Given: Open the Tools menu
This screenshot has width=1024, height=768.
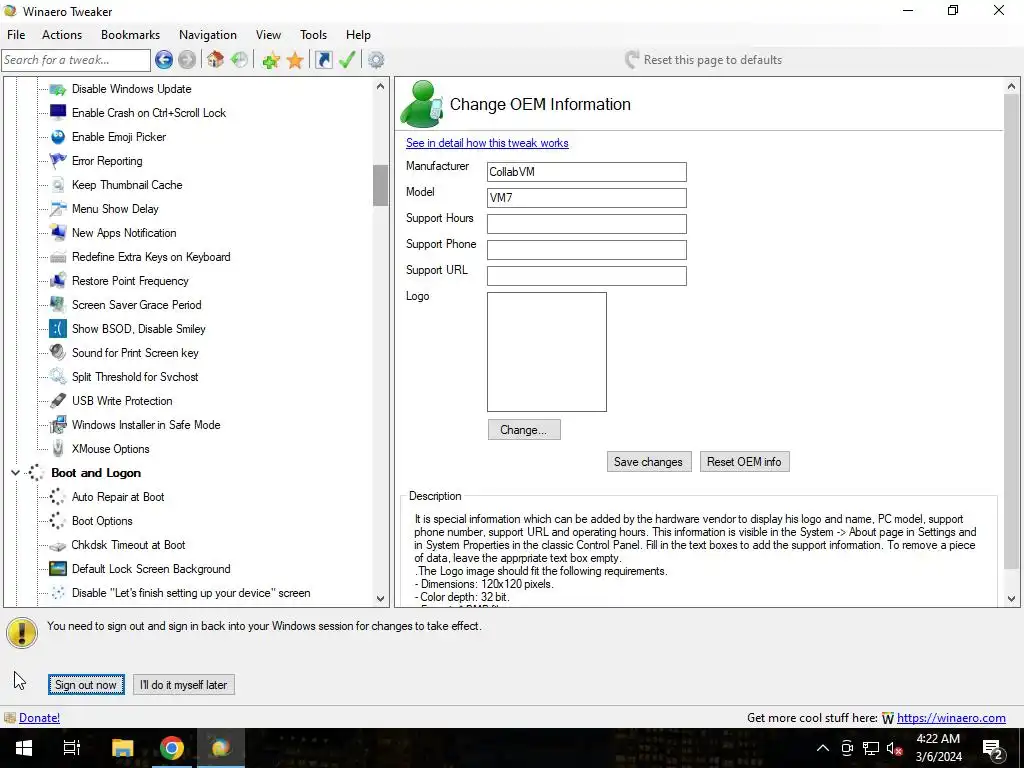Looking at the screenshot, I should pyautogui.click(x=313, y=35).
